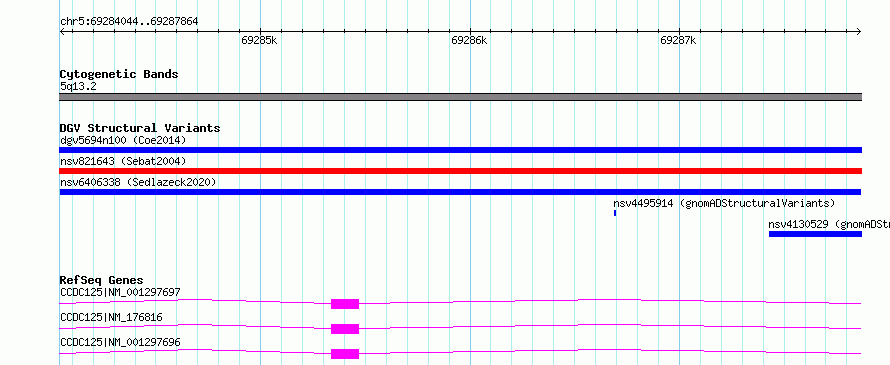Select the CCDC125|NM_176816 exon block

coord(345,329)
